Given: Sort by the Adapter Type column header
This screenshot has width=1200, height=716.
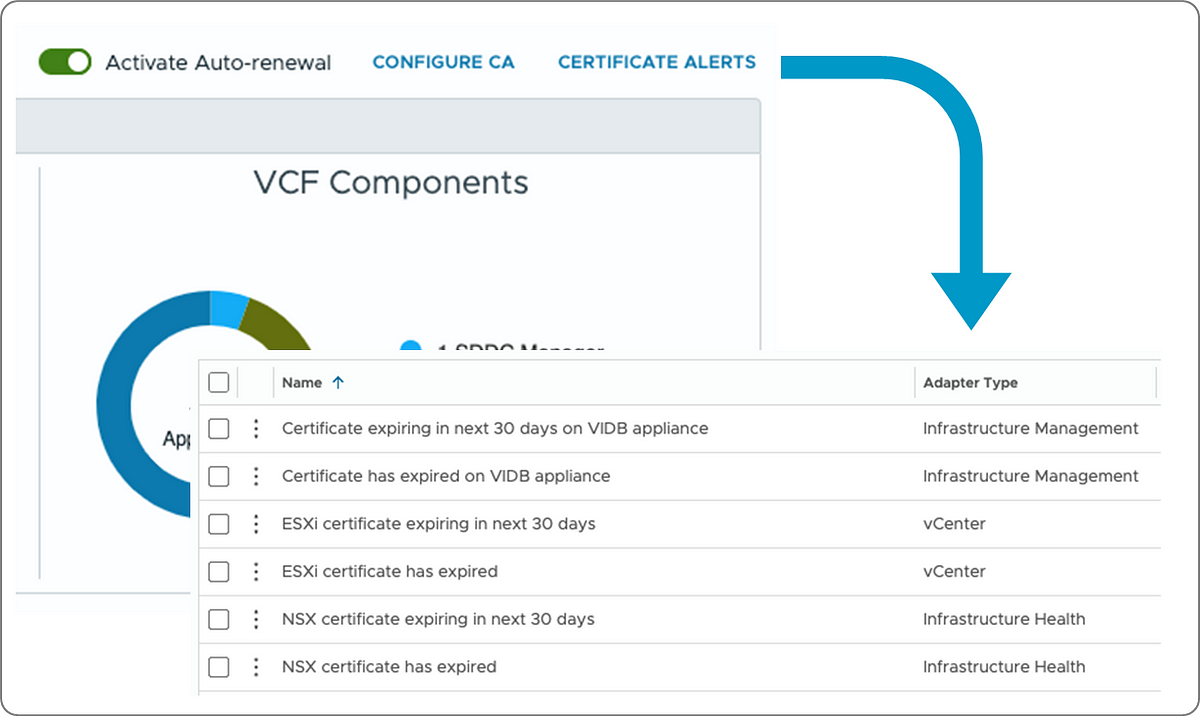Looking at the screenshot, I should [x=970, y=382].
